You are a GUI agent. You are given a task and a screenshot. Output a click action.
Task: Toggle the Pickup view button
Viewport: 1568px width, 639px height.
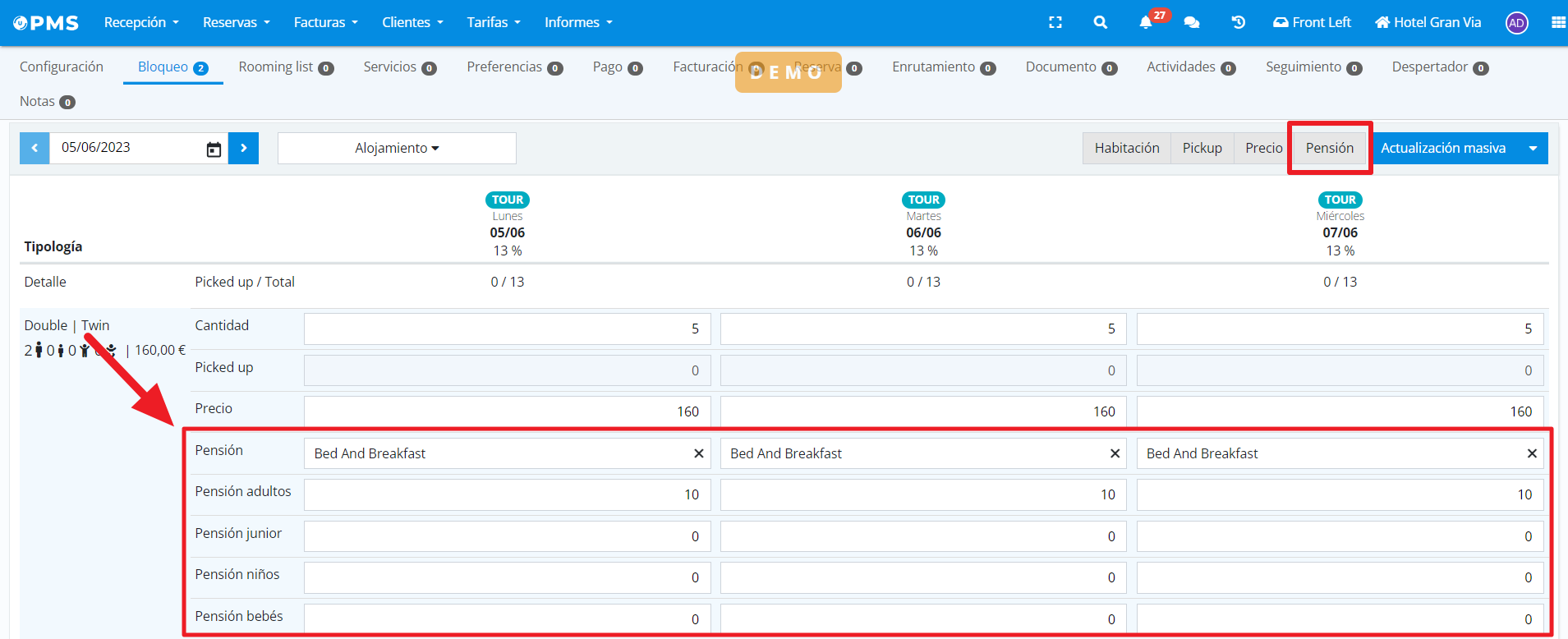click(1202, 149)
